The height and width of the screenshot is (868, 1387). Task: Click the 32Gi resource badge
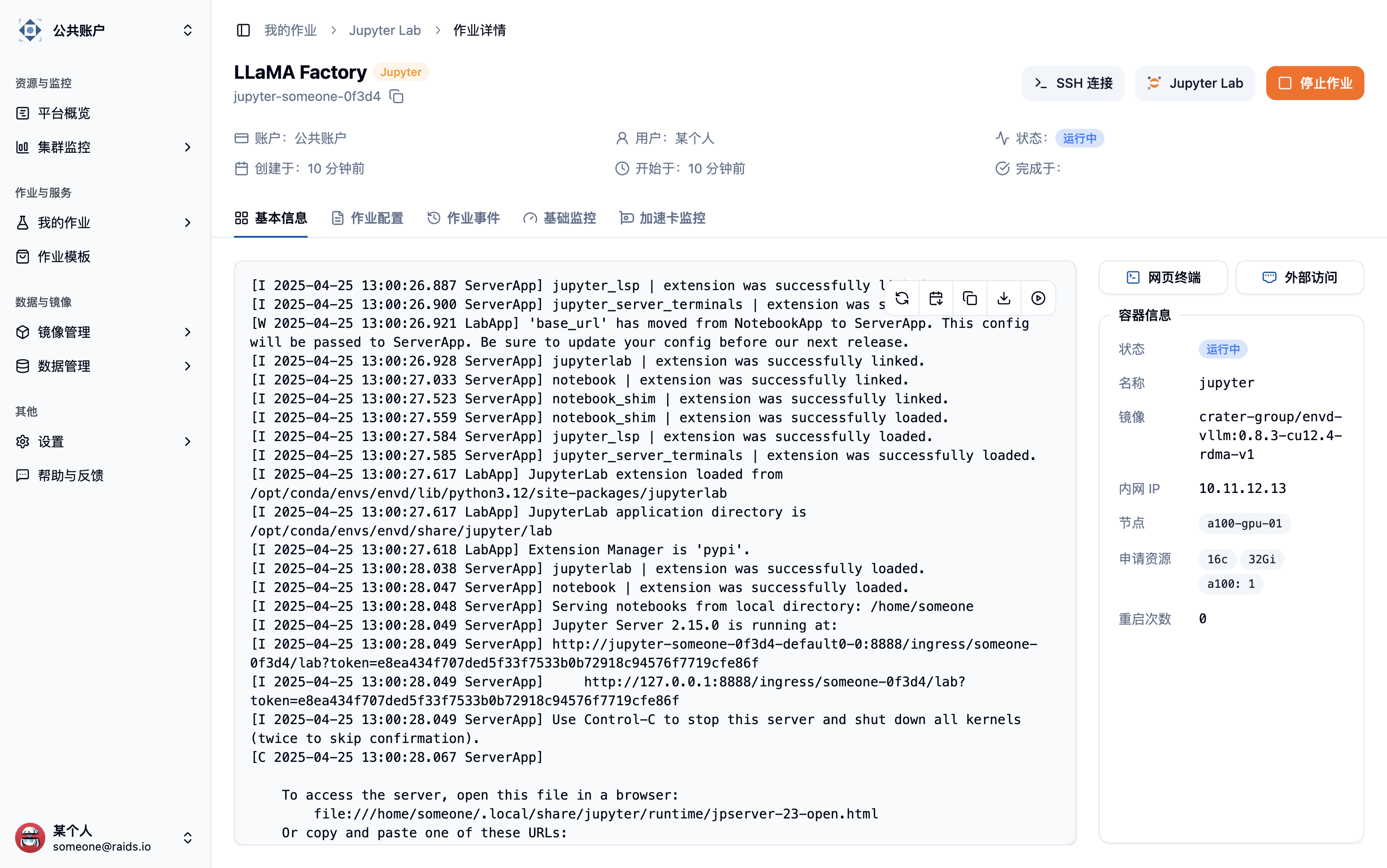(1262, 559)
